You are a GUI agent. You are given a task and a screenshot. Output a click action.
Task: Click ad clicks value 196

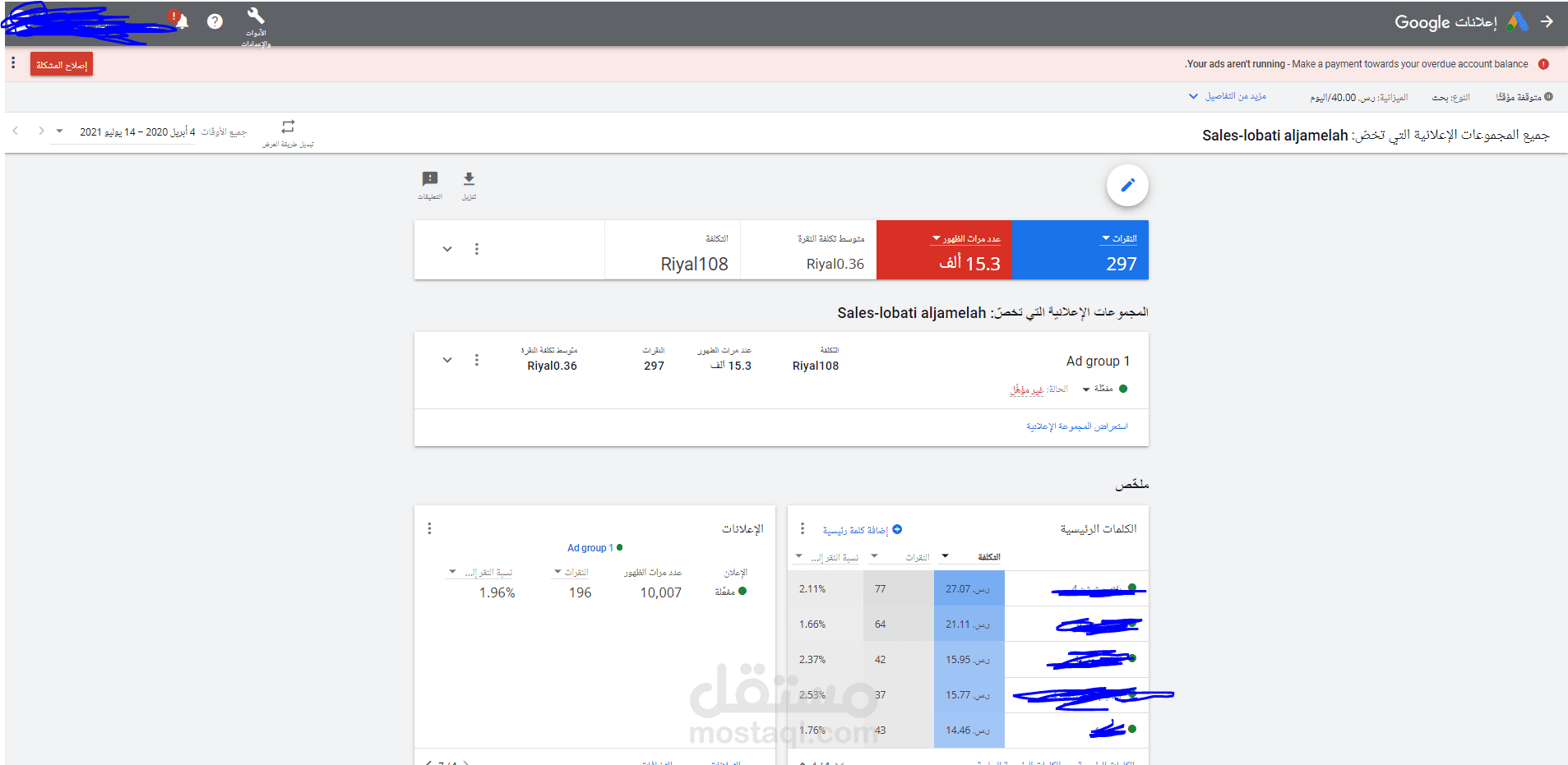click(580, 592)
